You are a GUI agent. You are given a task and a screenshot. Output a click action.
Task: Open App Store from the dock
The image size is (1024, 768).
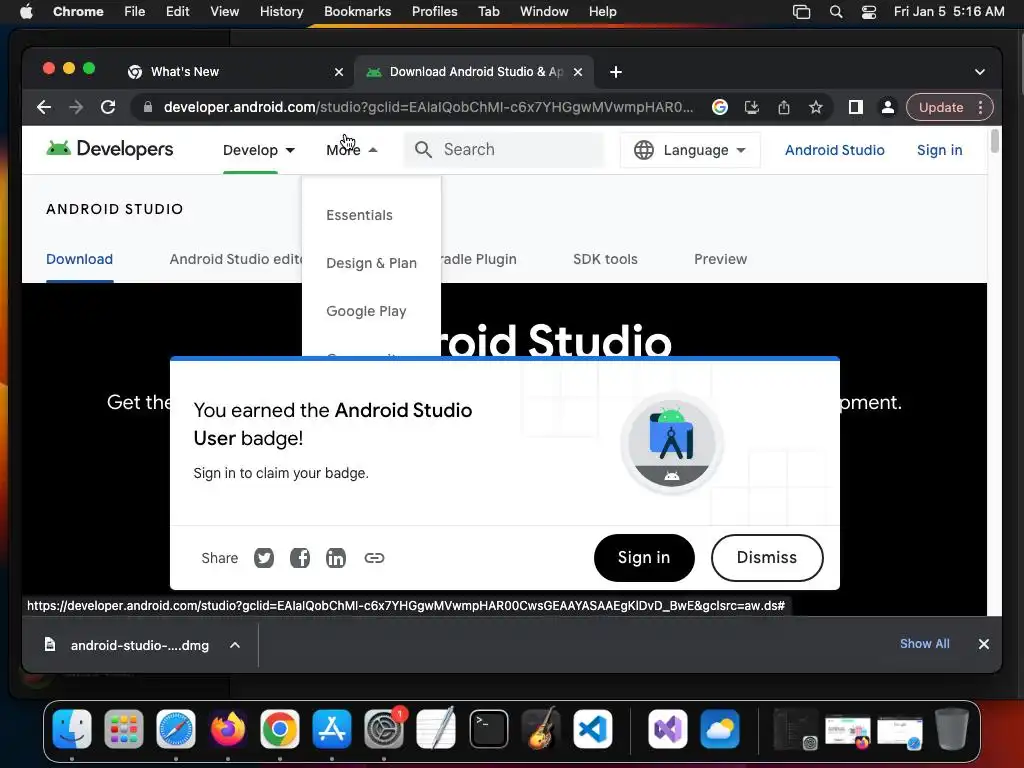click(x=332, y=729)
